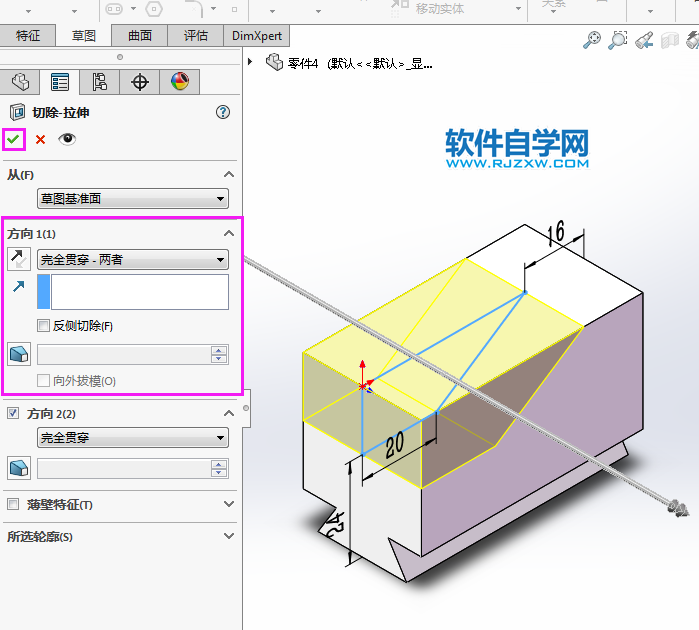
Task: Click the polygon sketch tool icon
Action: (x=154, y=8)
